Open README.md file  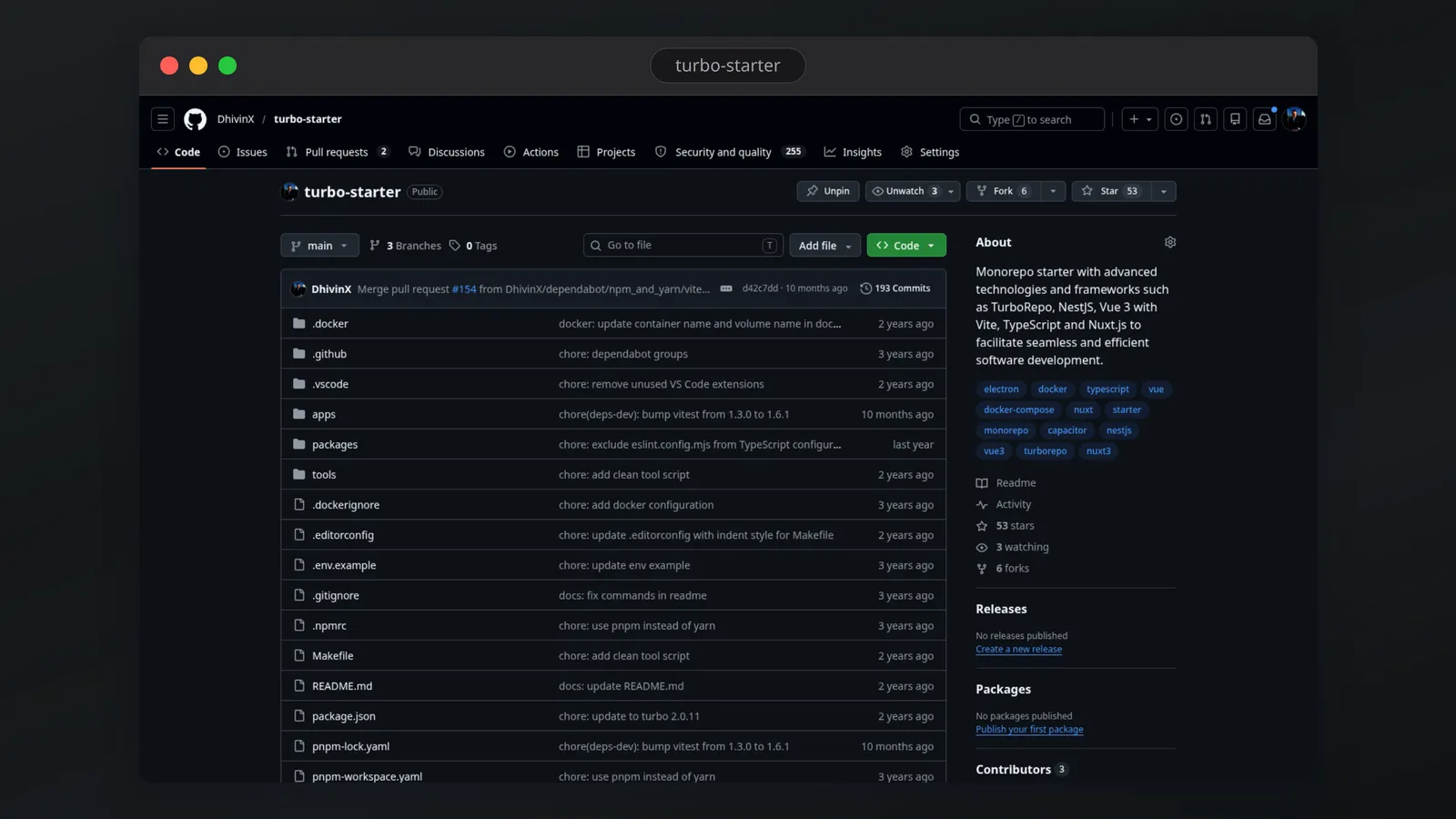[x=342, y=686]
